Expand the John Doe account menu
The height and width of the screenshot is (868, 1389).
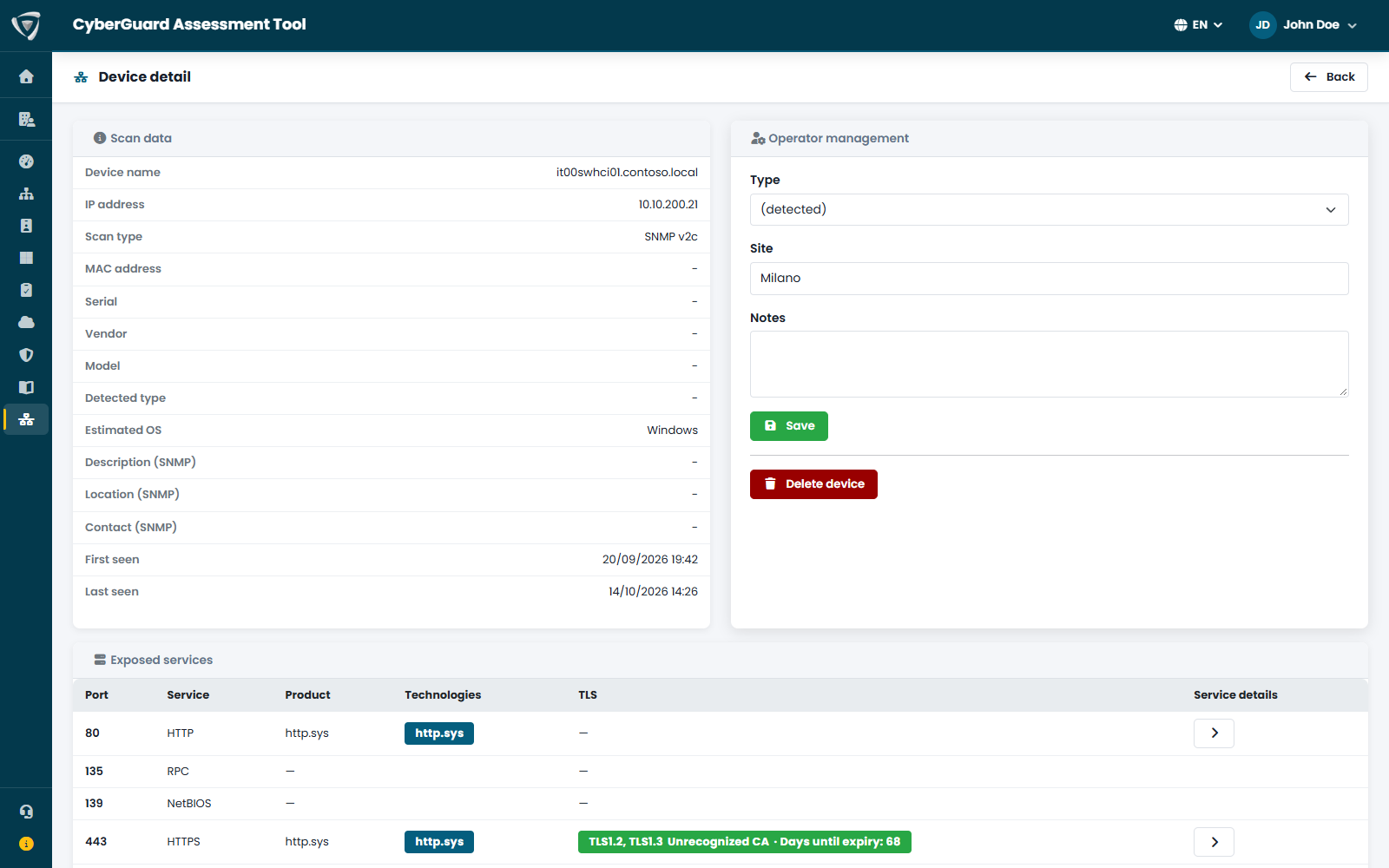tap(1320, 25)
